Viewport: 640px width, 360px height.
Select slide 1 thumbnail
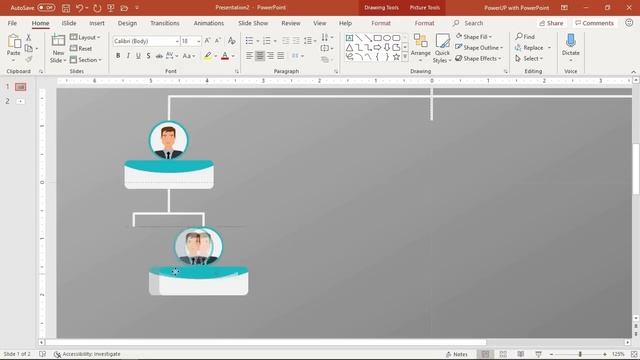pyautogui.click(x=20, y=87)
